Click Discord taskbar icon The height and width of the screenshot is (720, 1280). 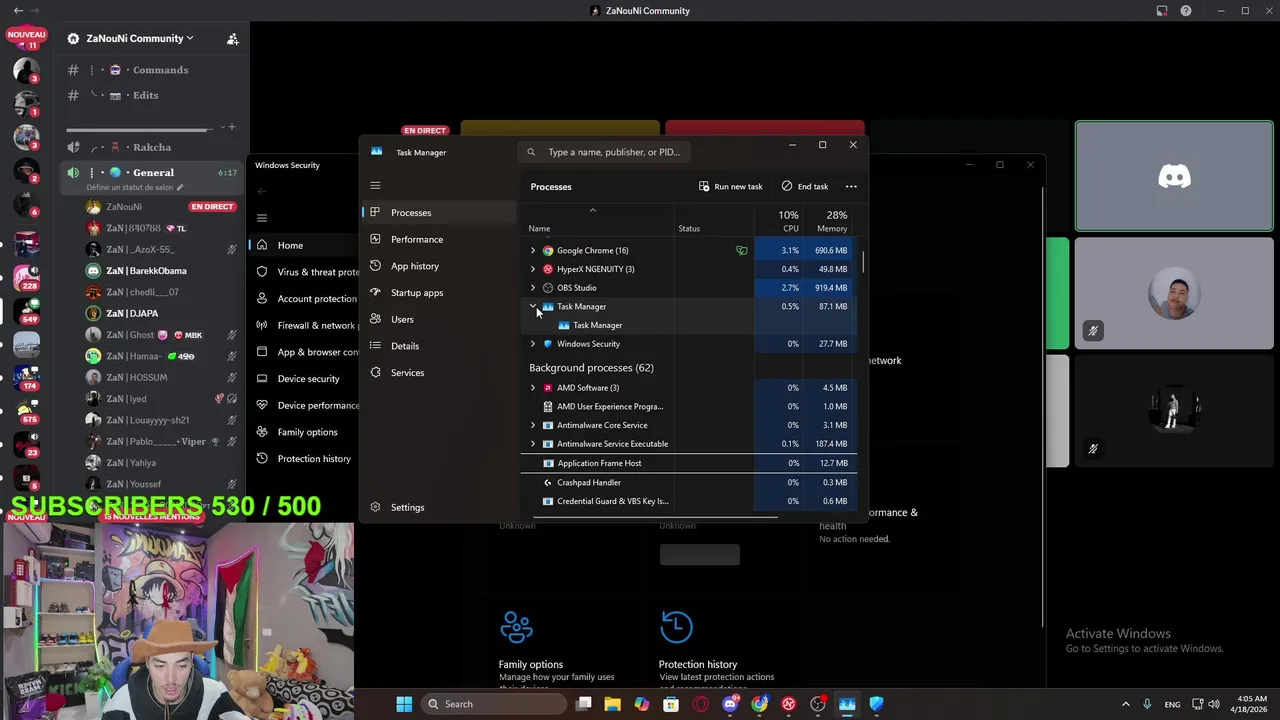[730, 704]
